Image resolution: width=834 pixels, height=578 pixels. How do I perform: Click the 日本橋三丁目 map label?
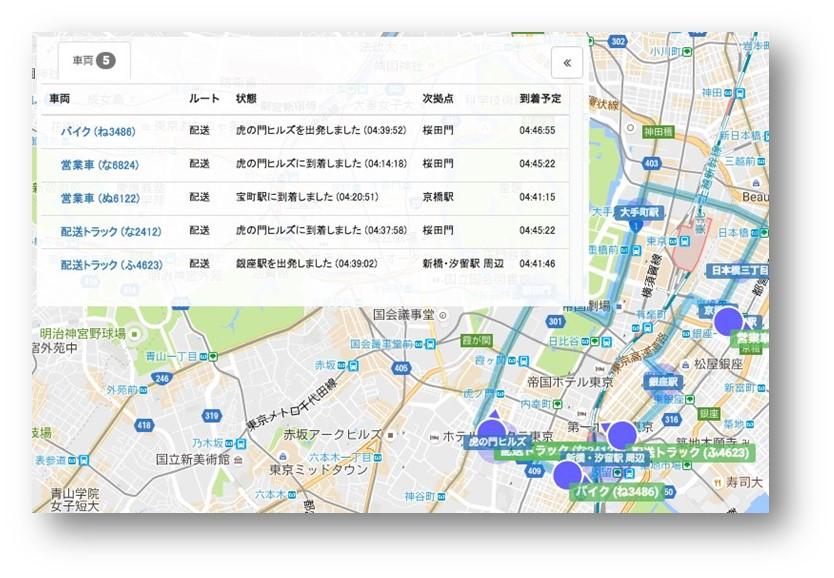pyautogui.click(x=739, y=271)
